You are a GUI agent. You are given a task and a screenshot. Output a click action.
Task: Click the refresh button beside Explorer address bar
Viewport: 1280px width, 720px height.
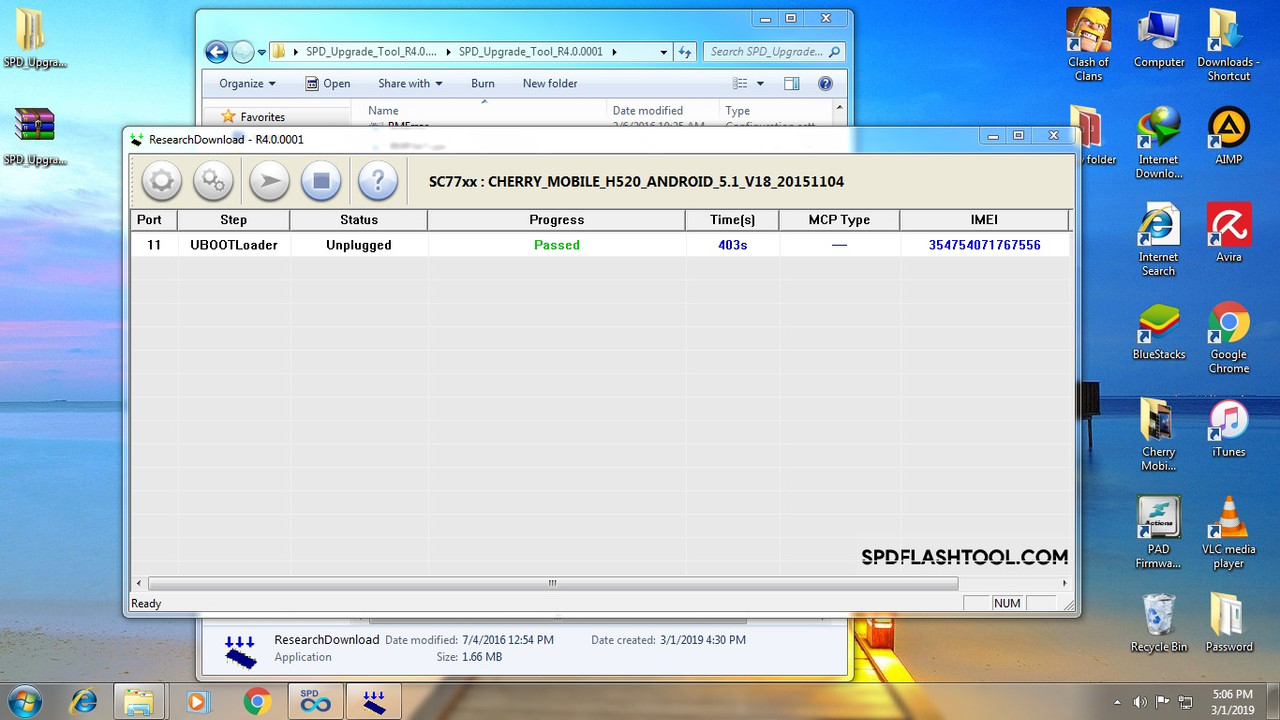[x=685, y=52]
